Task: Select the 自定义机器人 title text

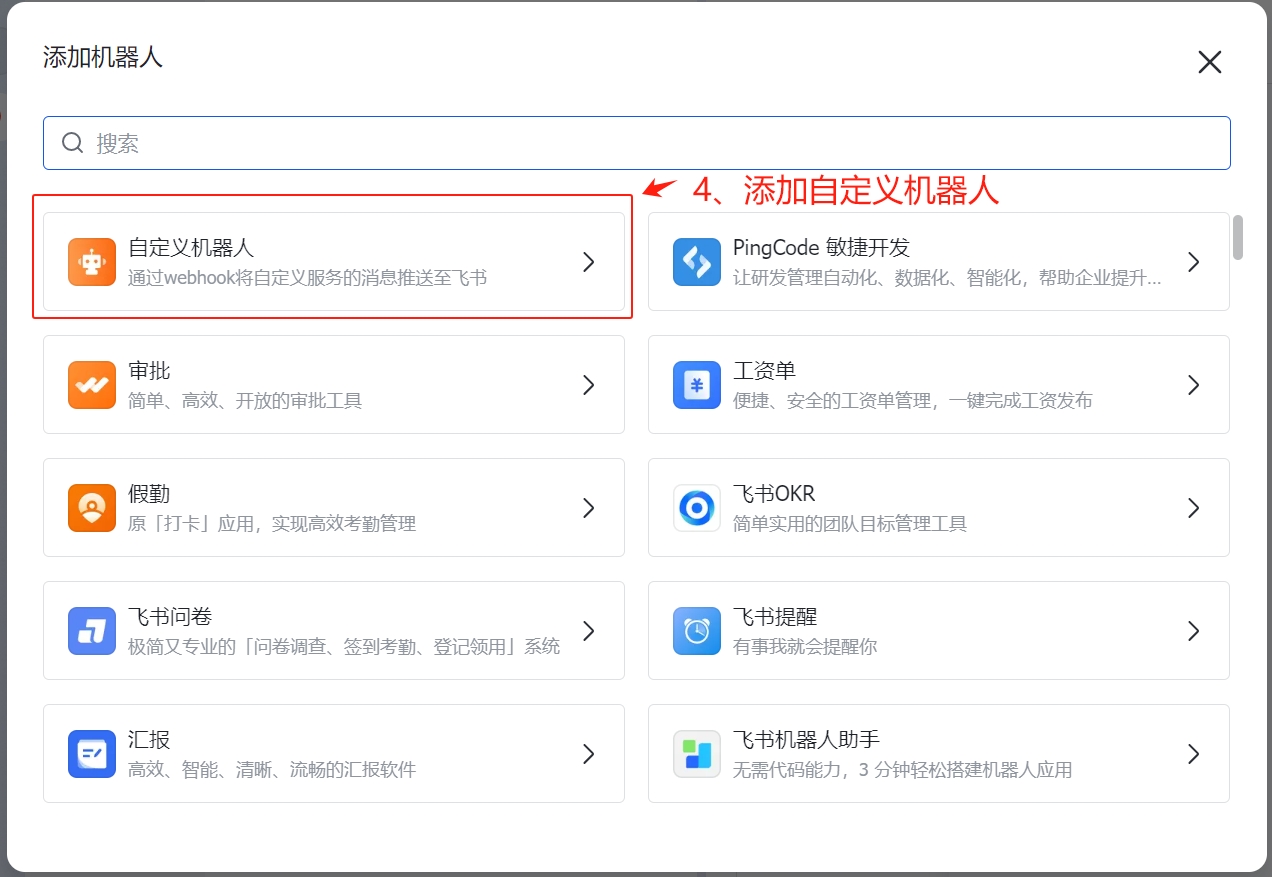Action: click(x=191, y=248)
